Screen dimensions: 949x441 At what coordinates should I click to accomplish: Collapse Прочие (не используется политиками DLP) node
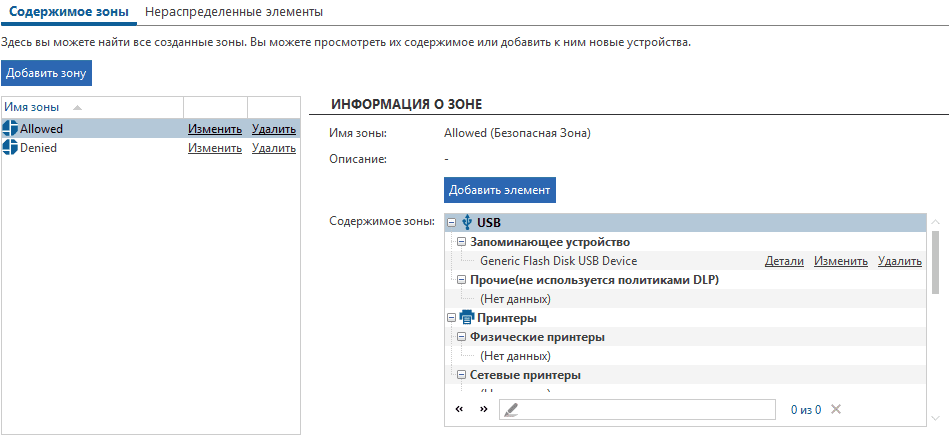click(461, 280)
